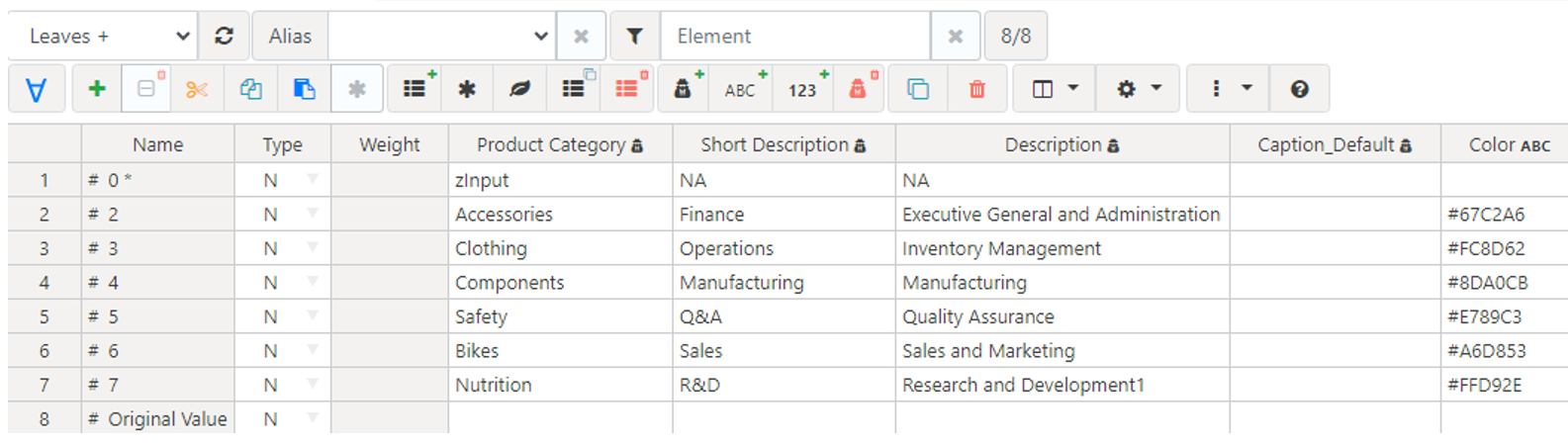Select row number 4 header

pos(45,283)
